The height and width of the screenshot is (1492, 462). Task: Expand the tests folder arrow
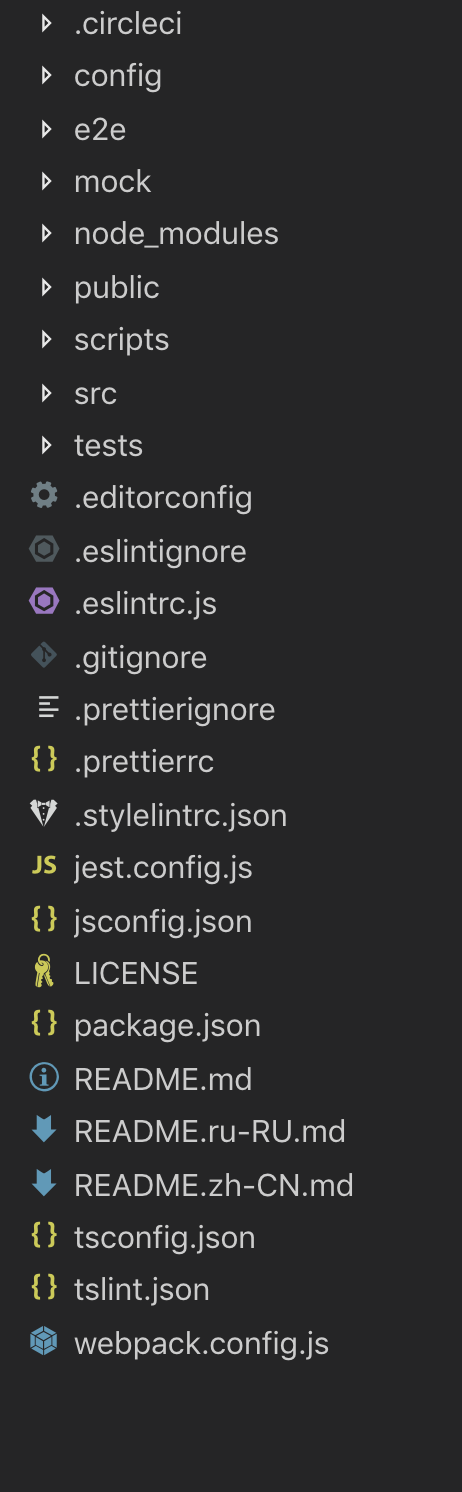tap(46, 445)
